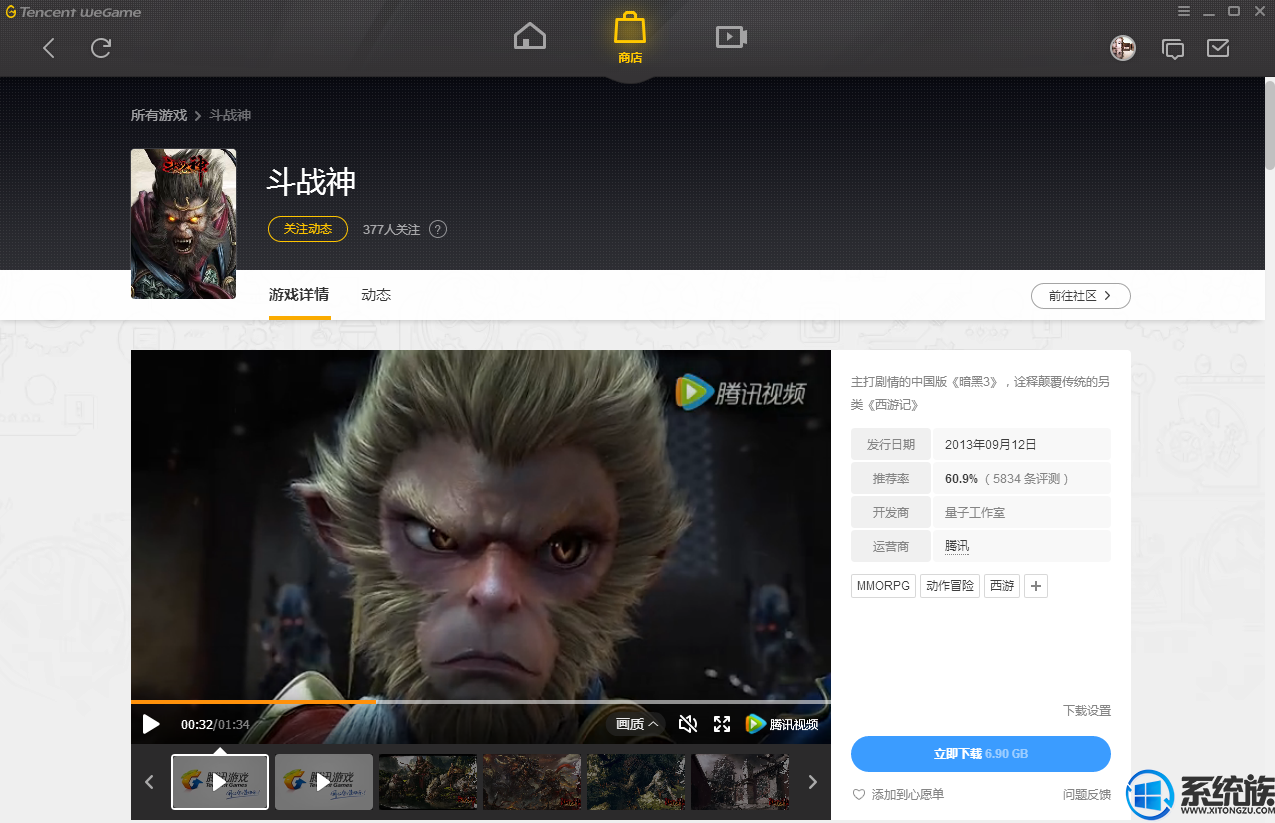Click the MMORPG tag
The width and height of the screenshot is (1275, 823).
[884, 586]
